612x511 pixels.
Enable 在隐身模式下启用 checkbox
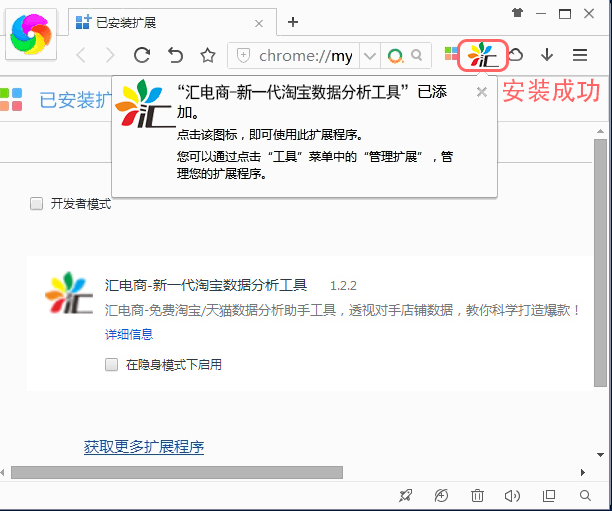coord(111,365)
